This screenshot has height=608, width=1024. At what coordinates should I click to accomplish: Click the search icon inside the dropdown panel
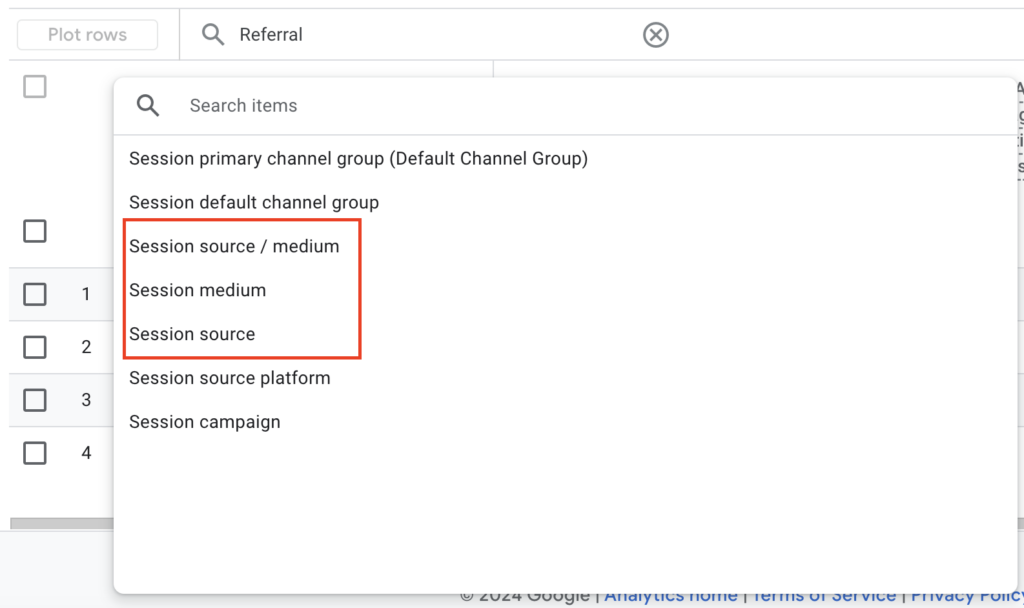[x=148, y=105]
